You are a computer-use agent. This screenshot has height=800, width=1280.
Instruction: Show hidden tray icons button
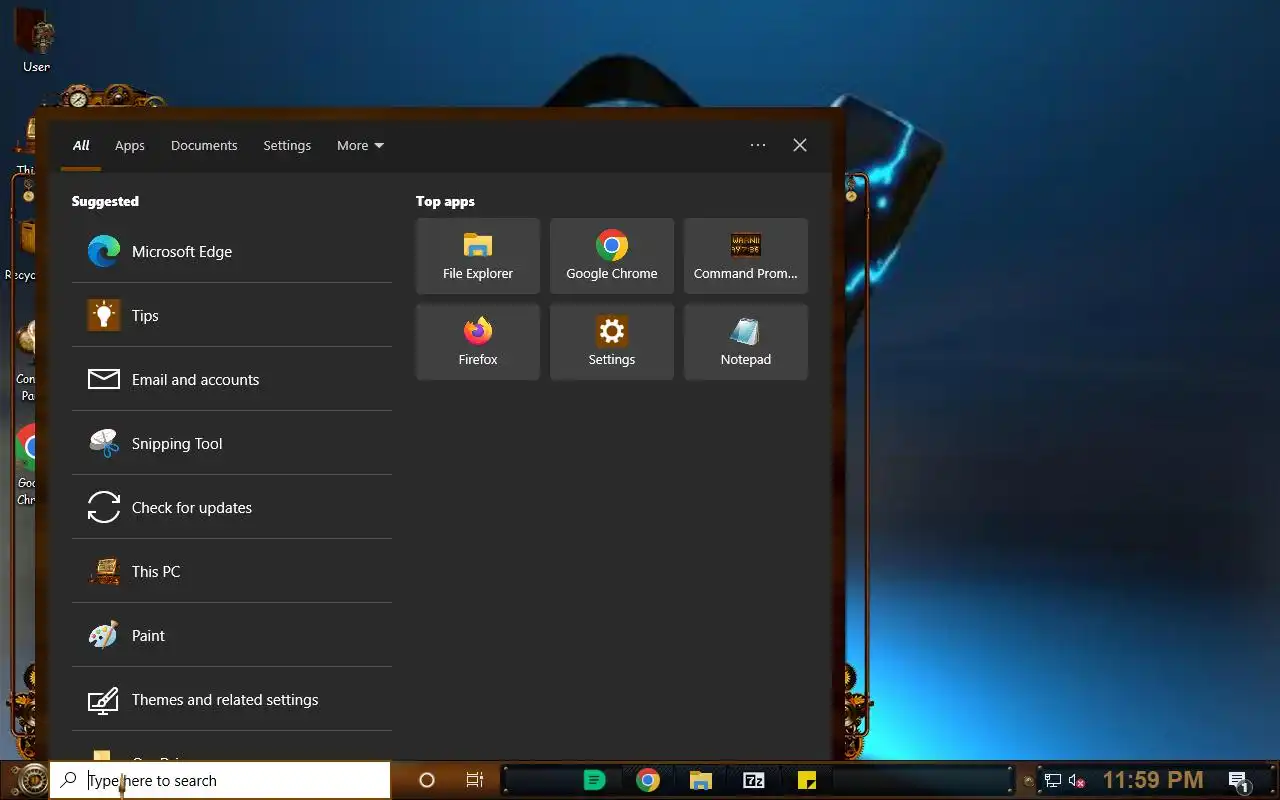click(1028, 781)
